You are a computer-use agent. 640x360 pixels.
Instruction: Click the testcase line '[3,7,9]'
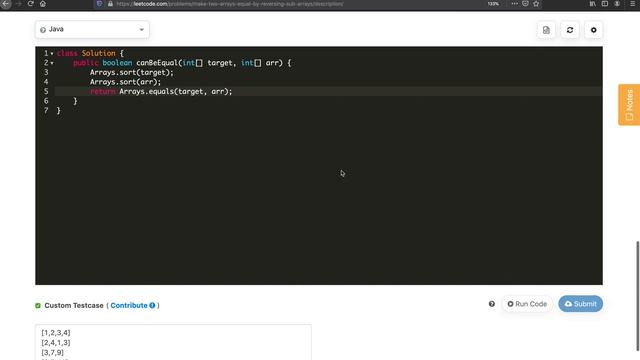(x=53, y=352)
